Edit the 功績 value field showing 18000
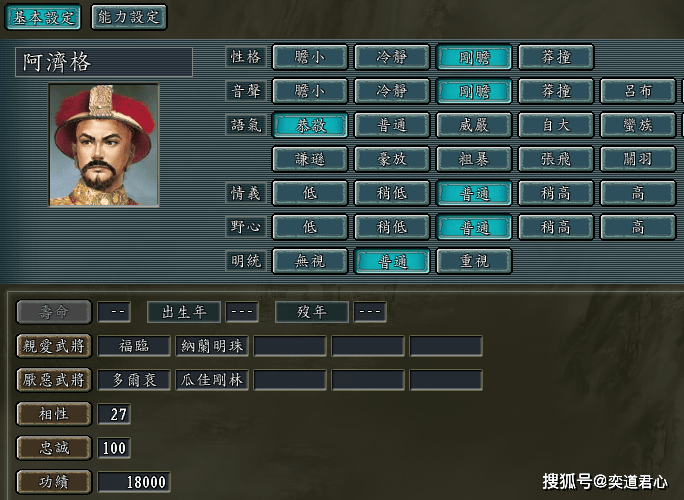The height and width of the screenshot is (500, 684). point(134,482)
